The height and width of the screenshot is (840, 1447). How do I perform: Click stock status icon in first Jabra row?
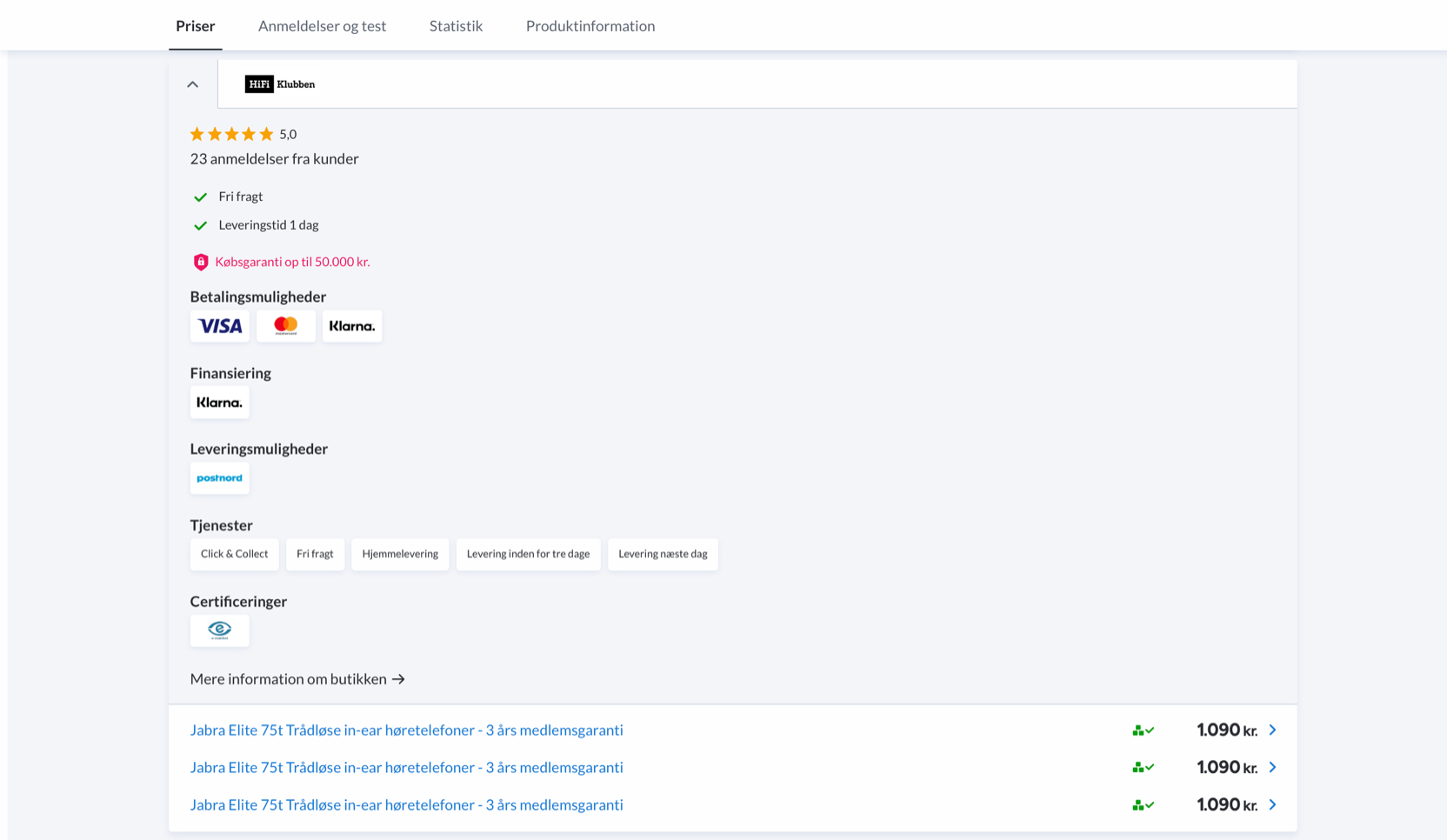click(1144, 730)
